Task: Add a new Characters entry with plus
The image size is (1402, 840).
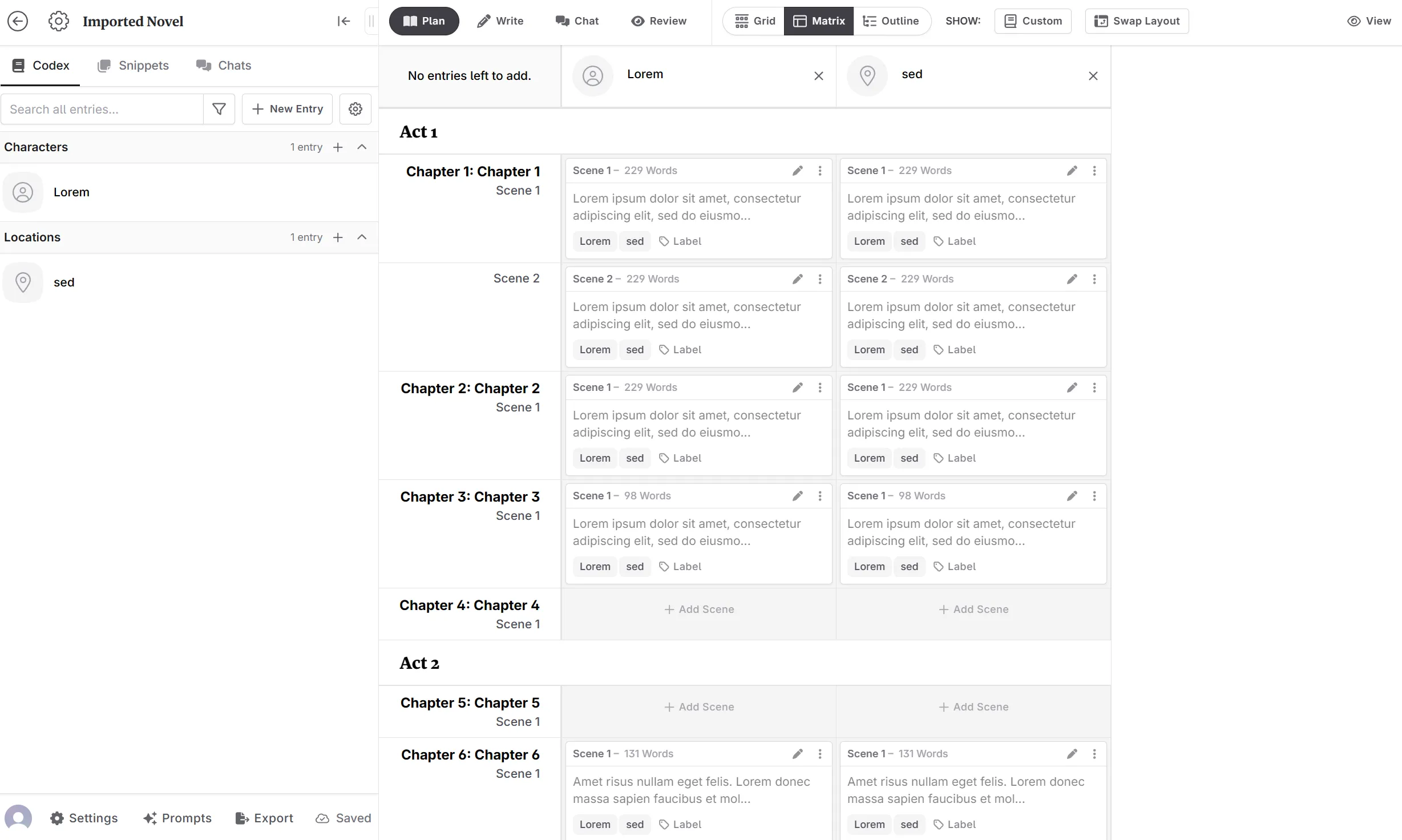Action: 338,147
